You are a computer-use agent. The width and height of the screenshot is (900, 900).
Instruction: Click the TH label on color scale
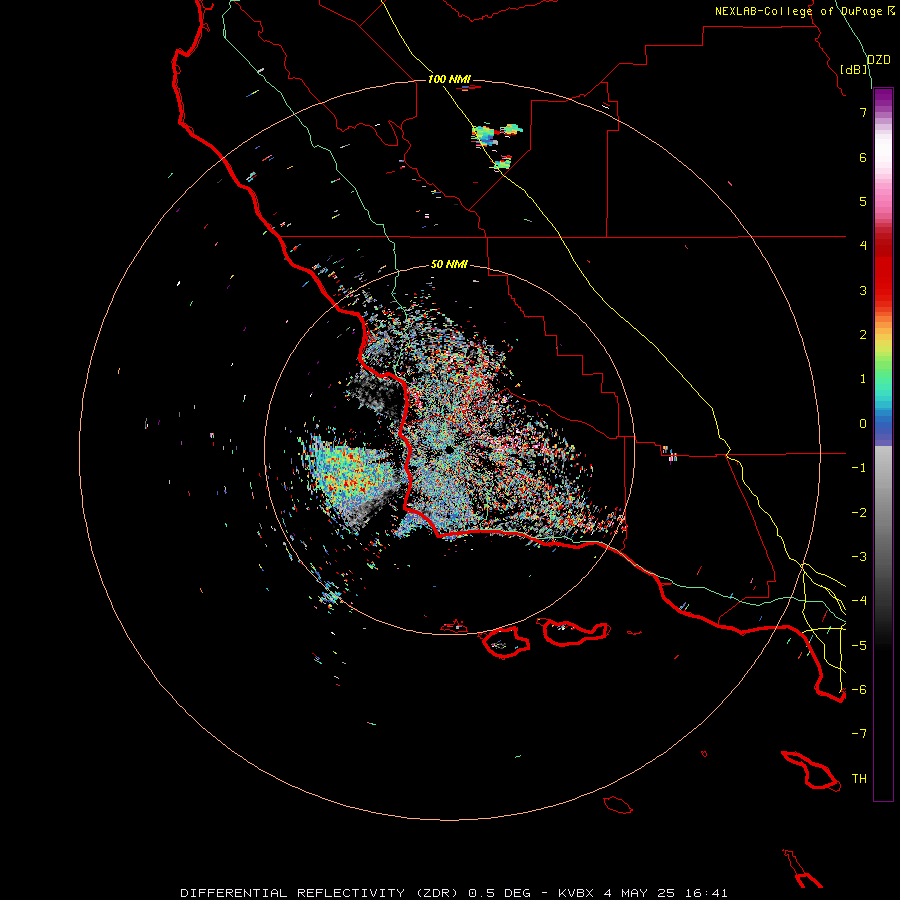[859, 778]
